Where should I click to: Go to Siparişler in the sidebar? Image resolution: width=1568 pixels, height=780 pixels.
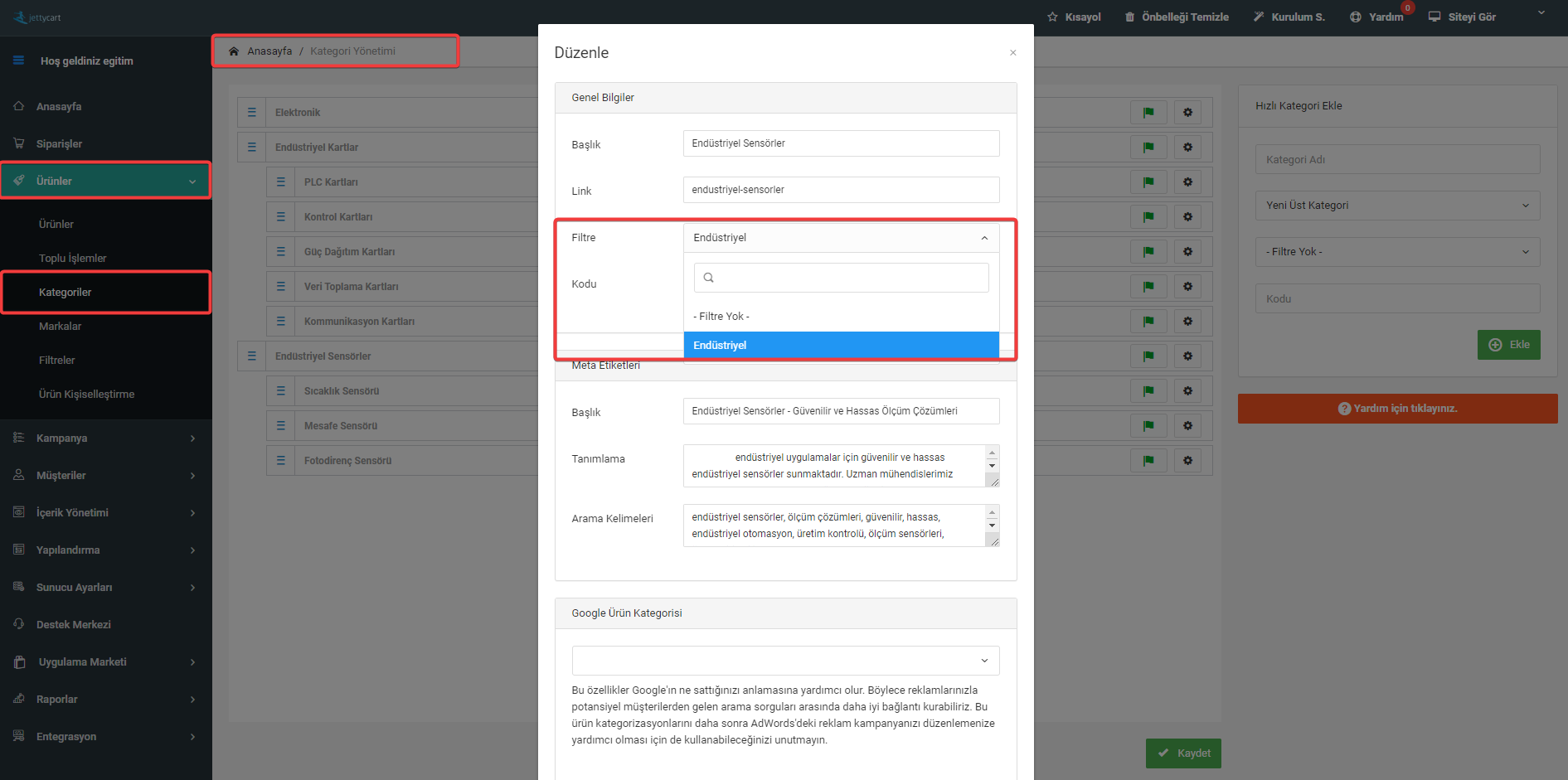(59, 144)
